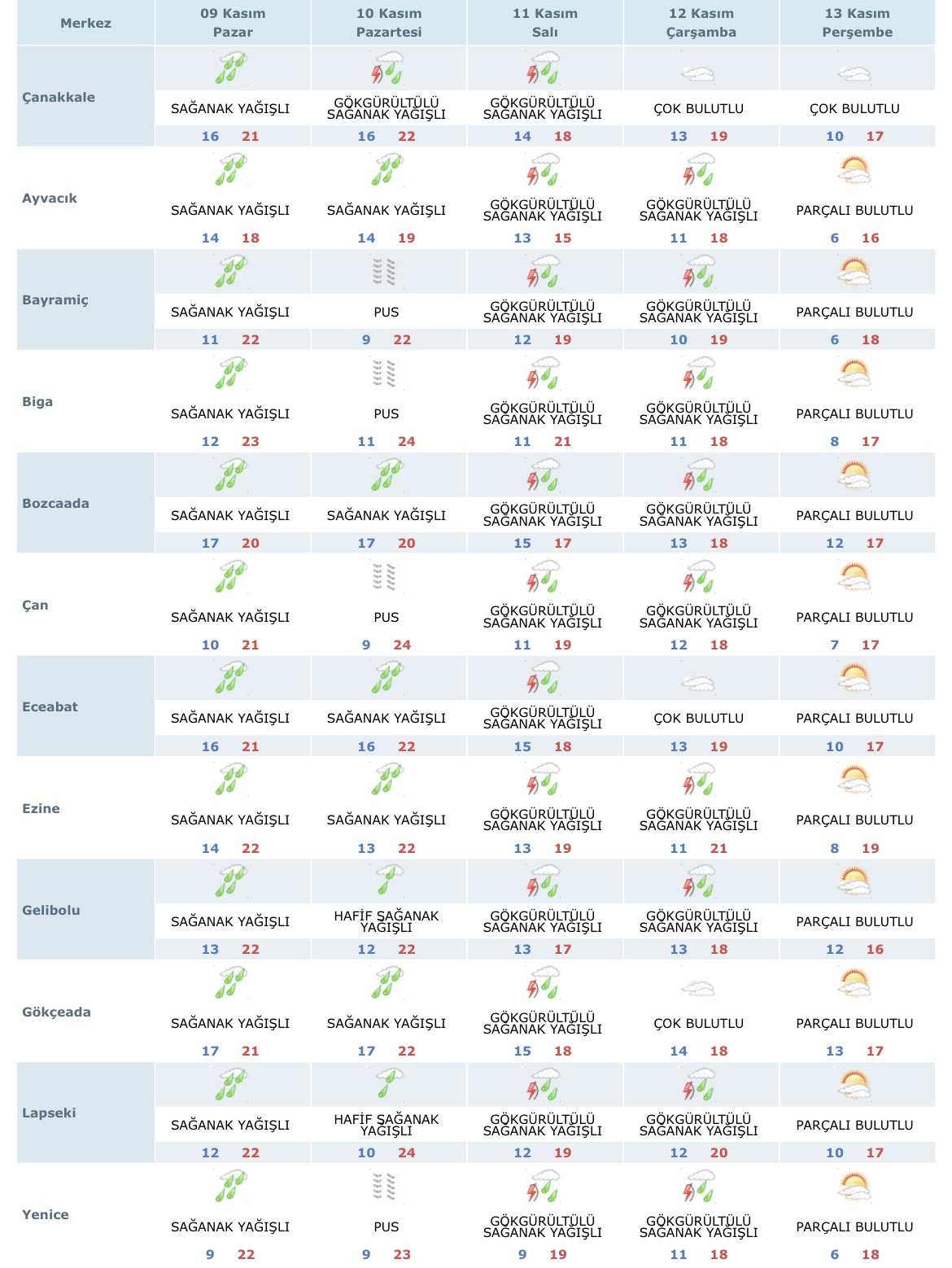Click Lapseki's partly cloudy icon for 13 Kasım

click(x=854, y=1085)
